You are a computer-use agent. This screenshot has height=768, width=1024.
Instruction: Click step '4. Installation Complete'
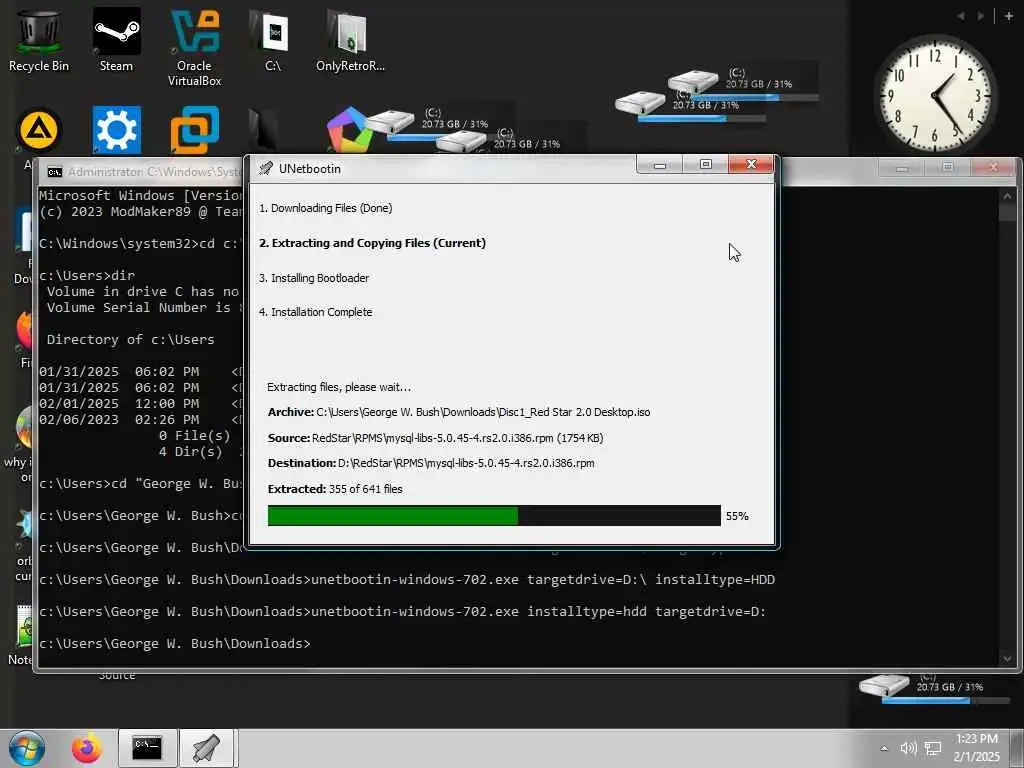315,312
